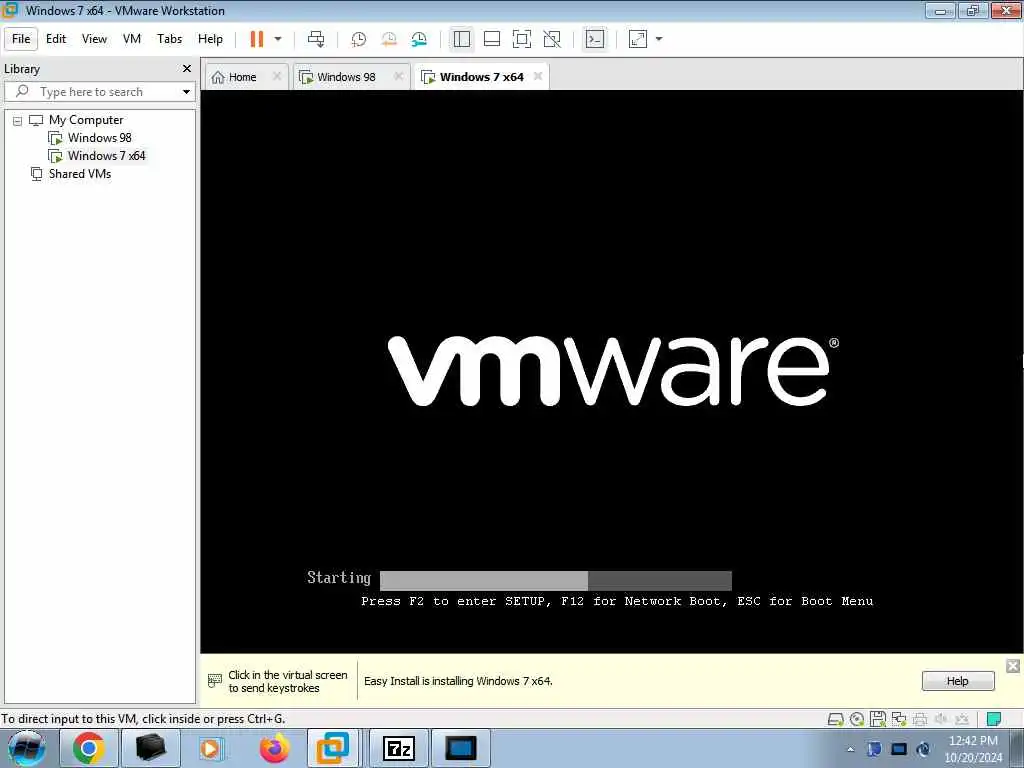1024x768 pixels.
Task: Focus the library search field
Action: click(x=98, y=92)
